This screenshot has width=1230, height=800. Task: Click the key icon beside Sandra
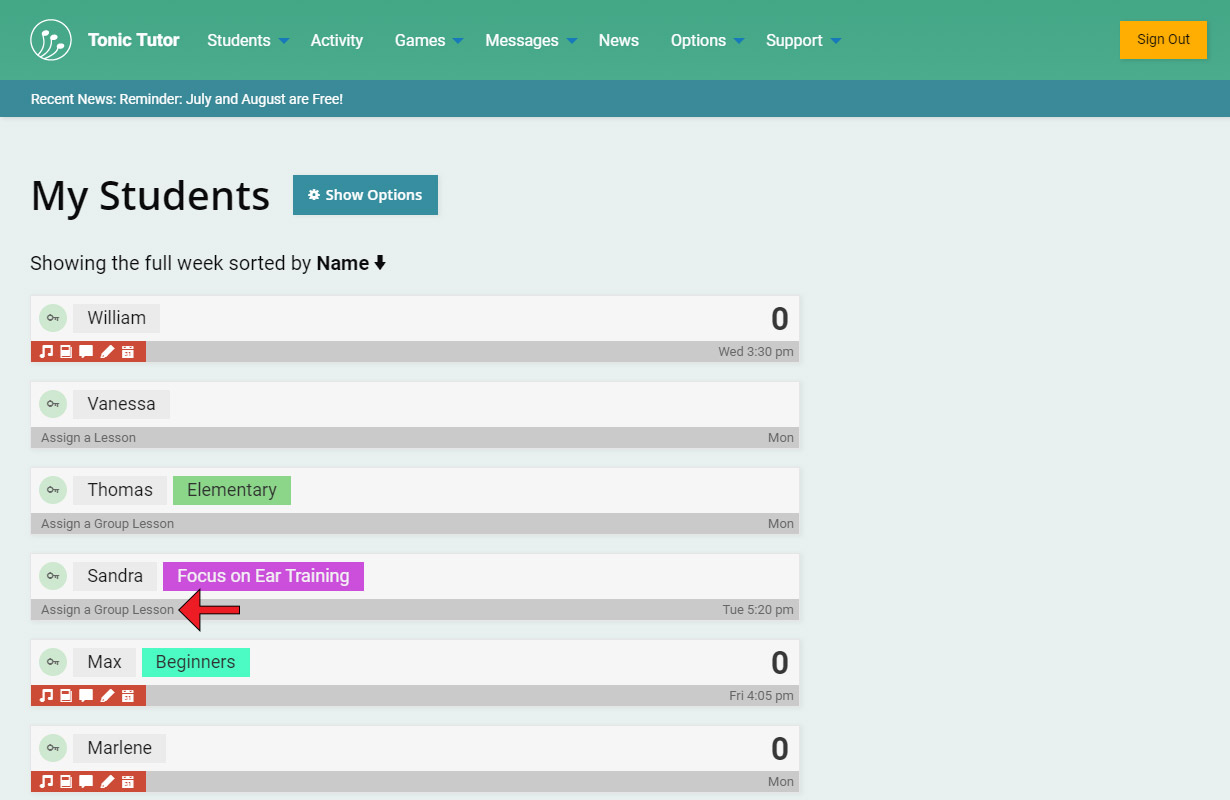[53, 576]
